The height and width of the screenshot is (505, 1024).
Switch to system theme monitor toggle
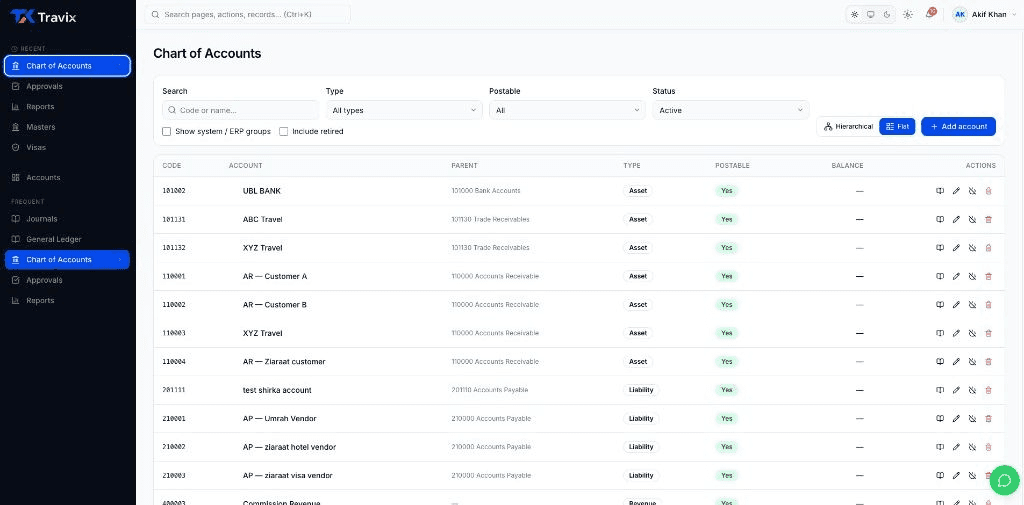click(x=871, y=14)
